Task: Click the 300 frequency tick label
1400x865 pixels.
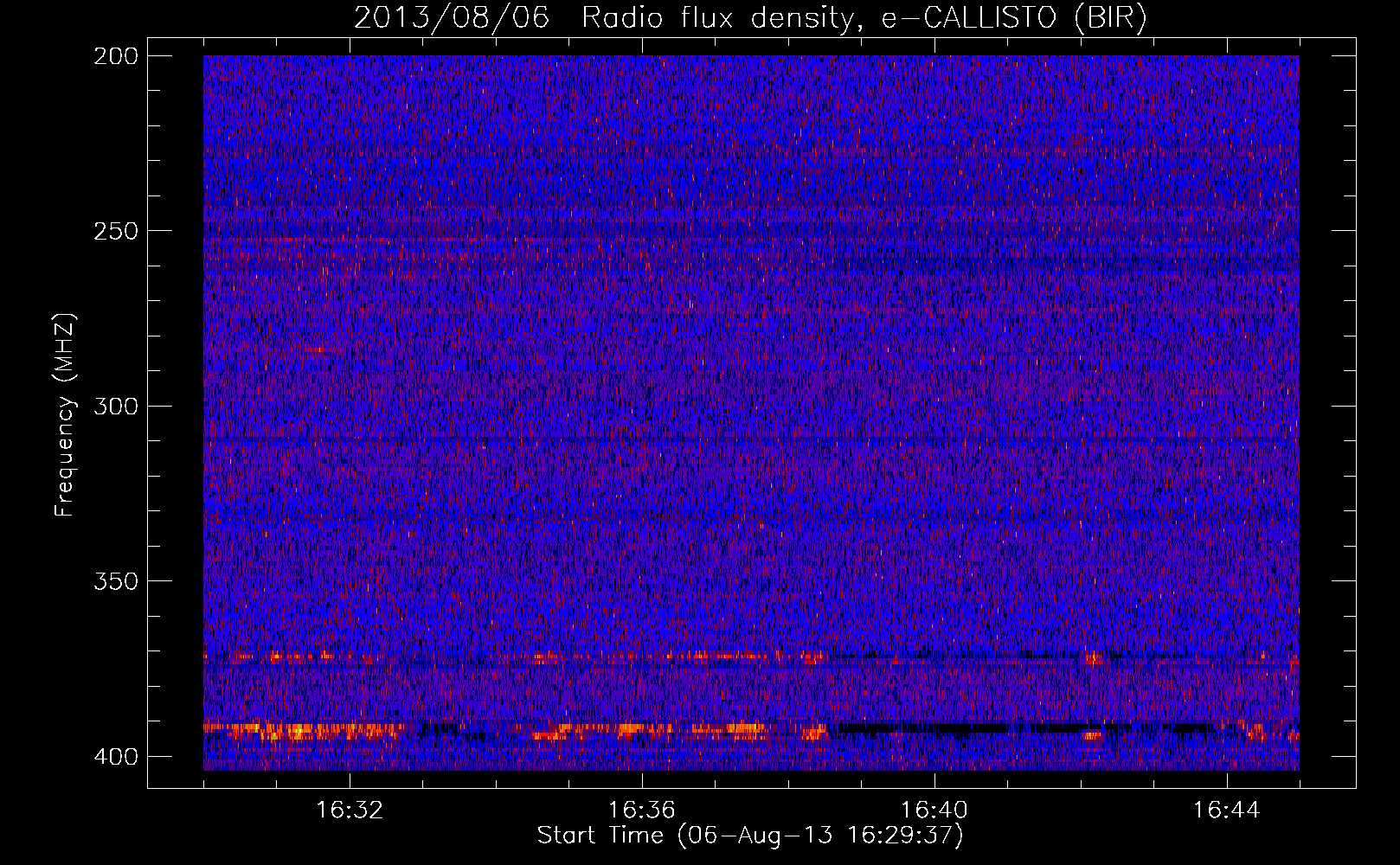Action: coord(115,407)
